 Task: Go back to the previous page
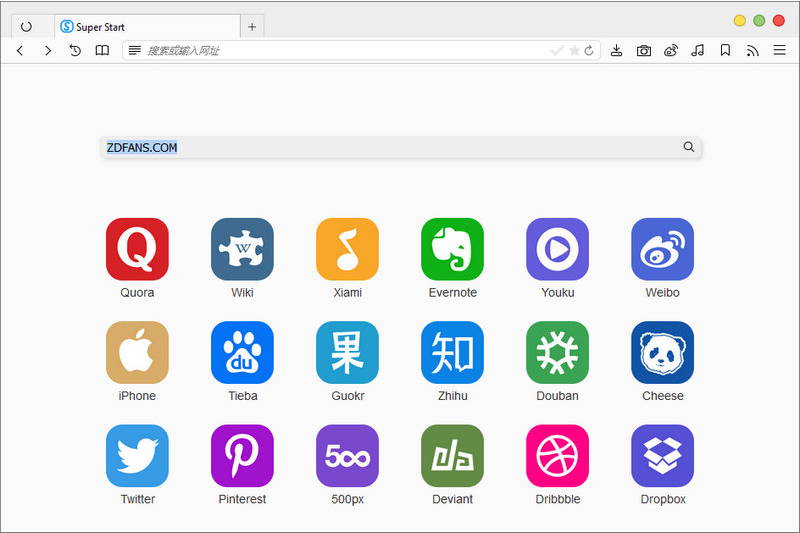20,50
